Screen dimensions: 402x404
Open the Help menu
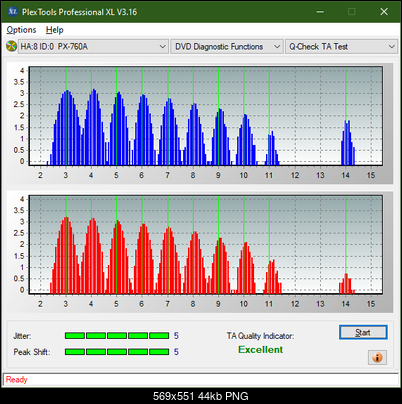tap(54, 30)
